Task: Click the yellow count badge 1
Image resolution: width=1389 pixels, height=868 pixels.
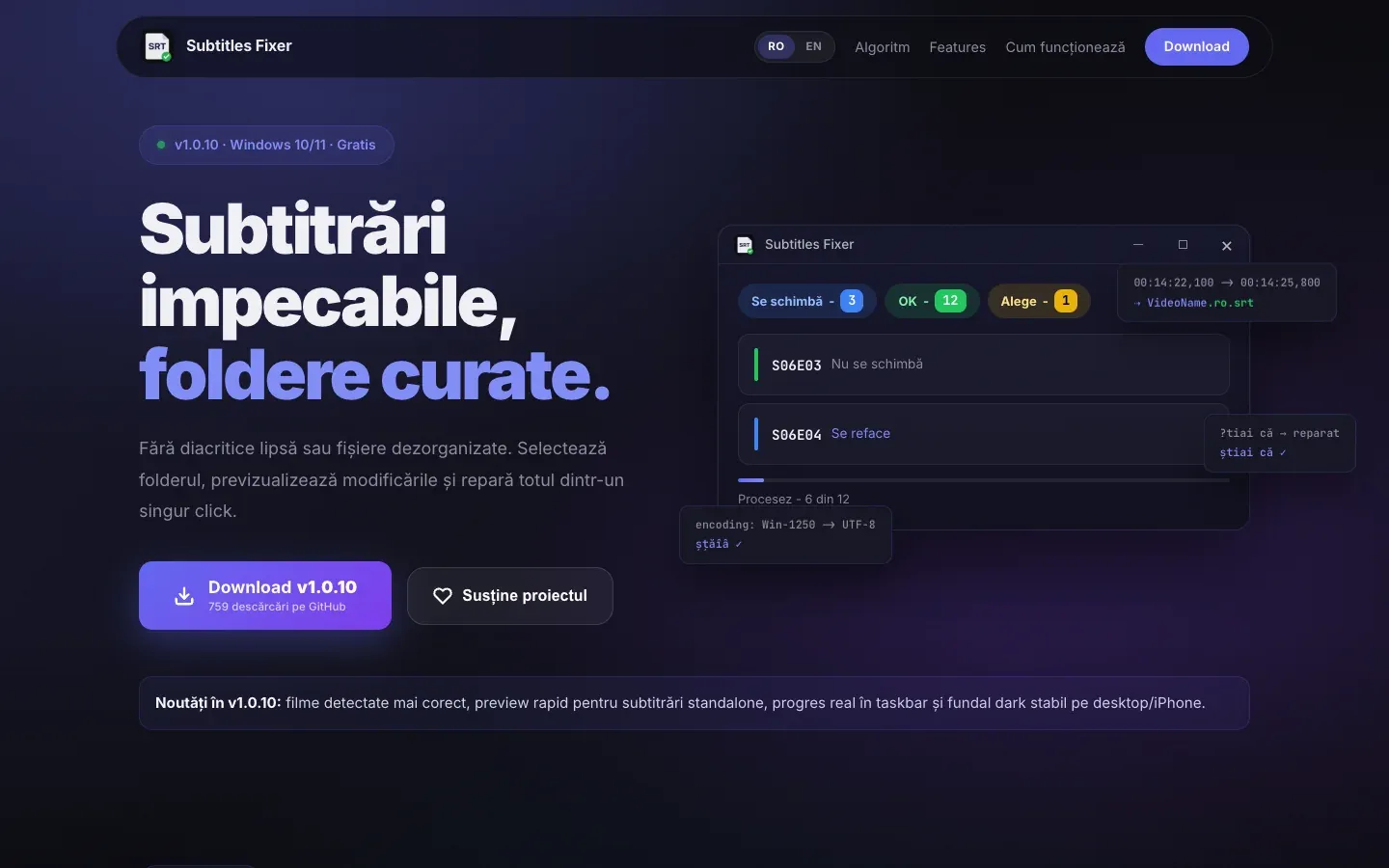Action: click(x=1066, y=301)
